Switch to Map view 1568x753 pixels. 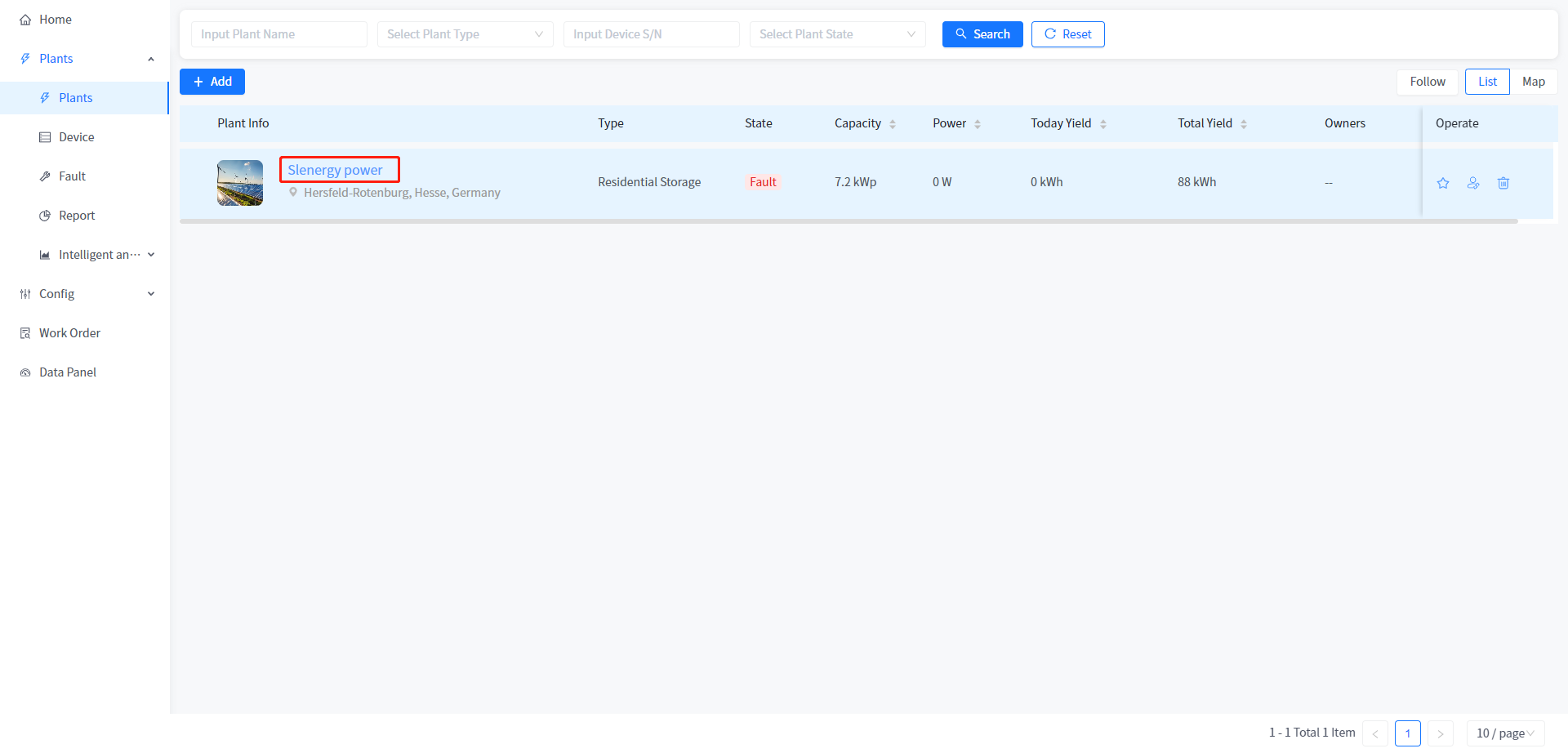[x=1533, y=82]
